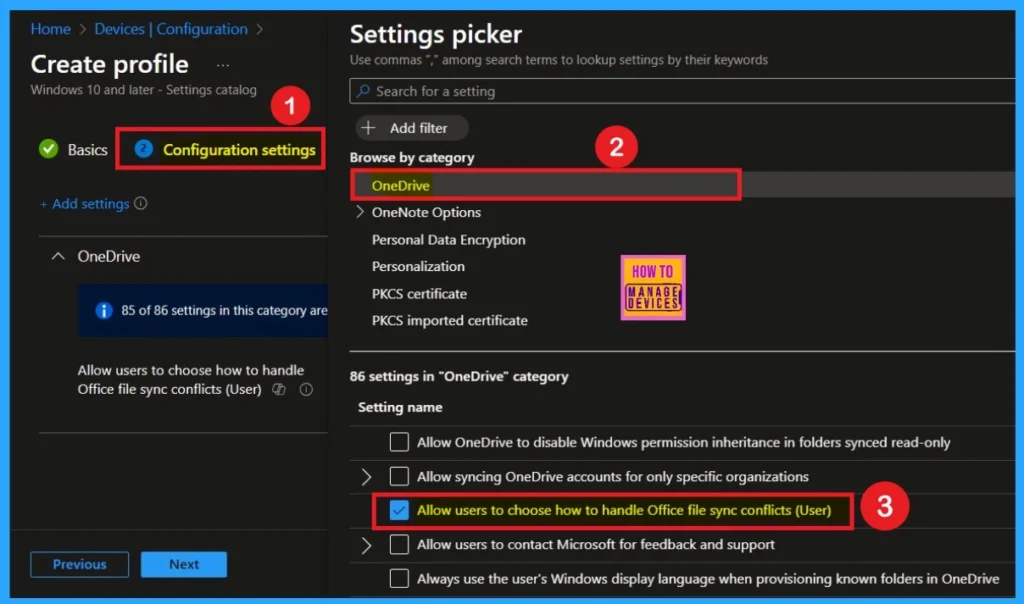Click the Add settings link
Screen dimensions: 1024x604
click(x=85, y=204)
